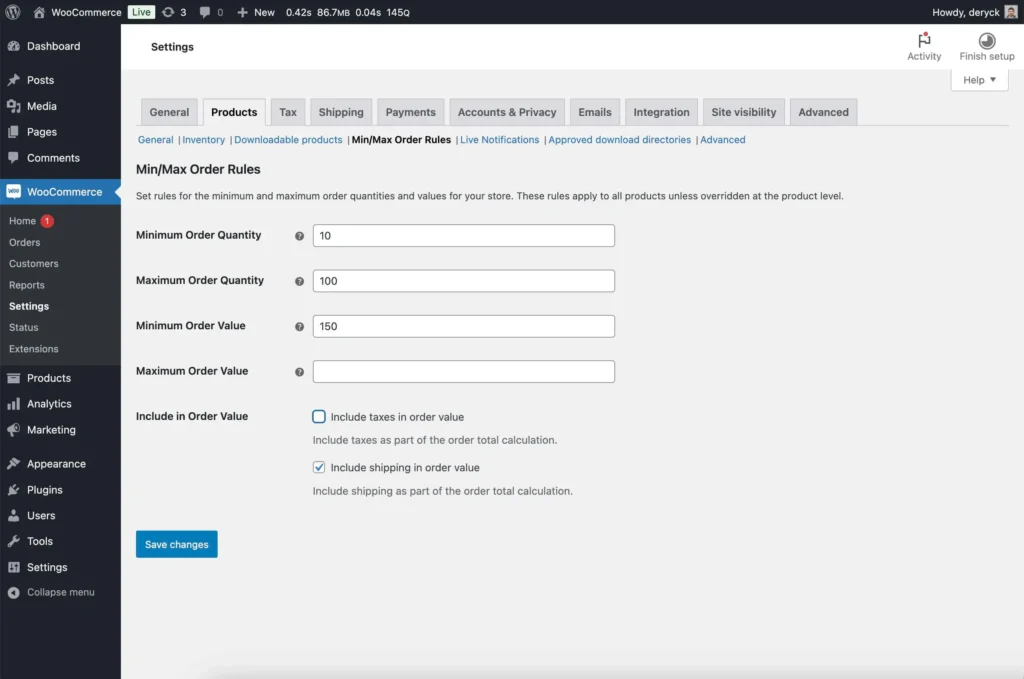Enable Include taxes in order value
The width and height of the screenshot is (1024, 679).
tap(319, 417)
